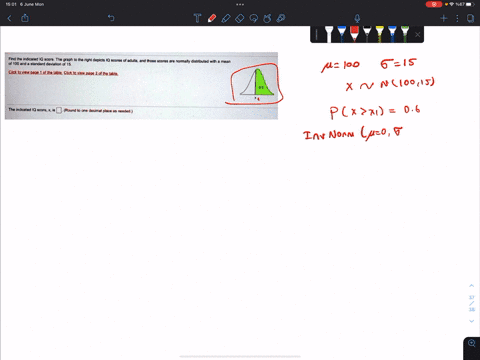Tap the handwritten μ=100 note
The image size is (480, 360).
pos(341,65)
